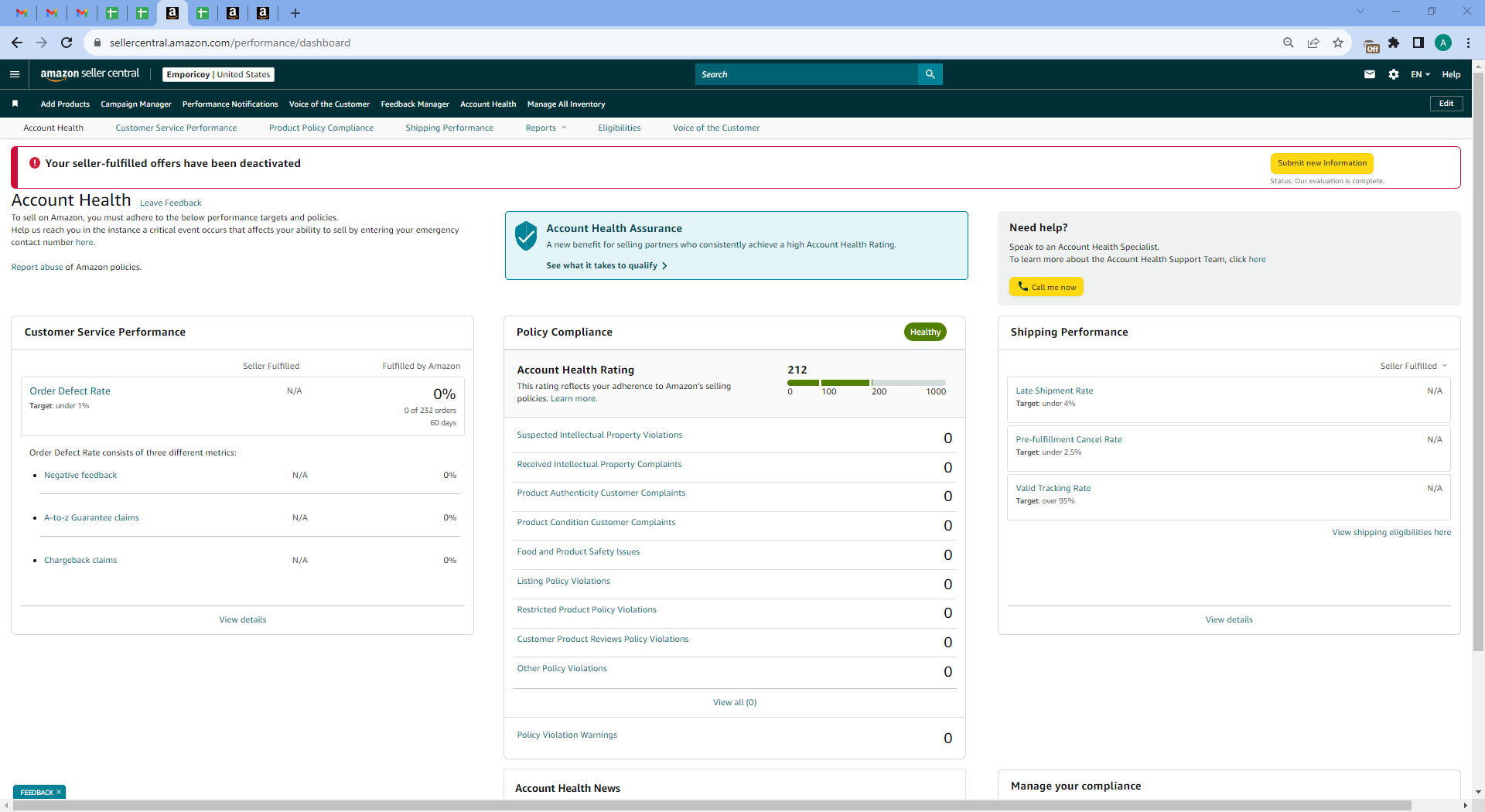Open Voice of the Customer sub-tab

(x=716, y=128)
